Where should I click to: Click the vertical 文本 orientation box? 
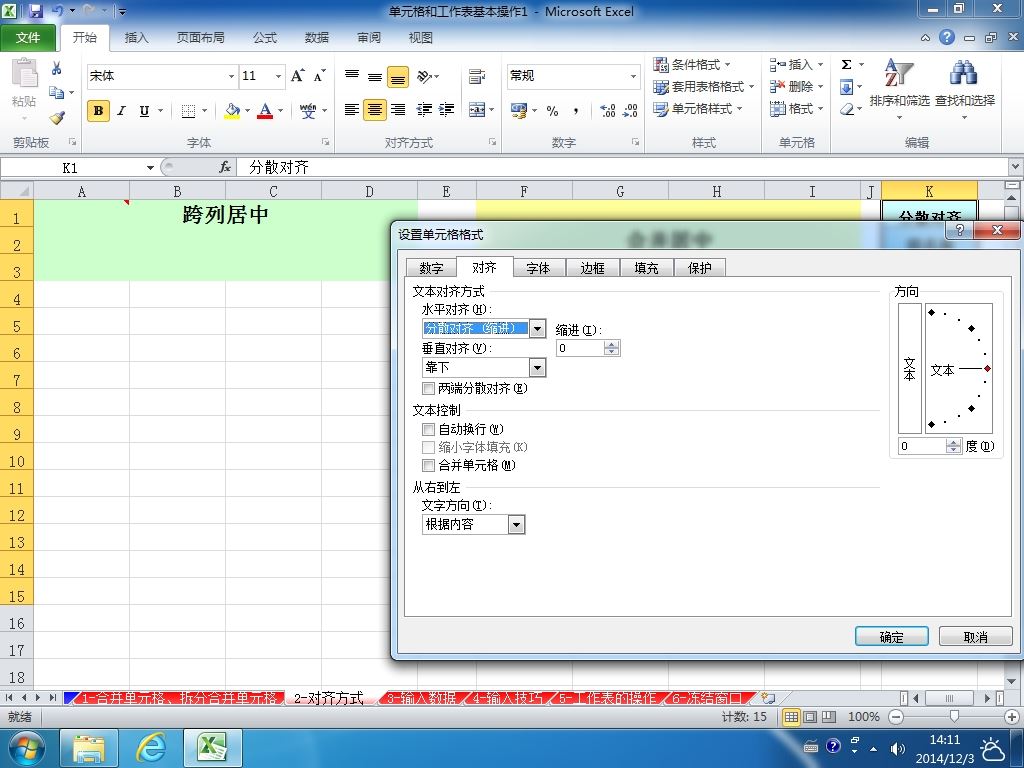tap(910, 368)
